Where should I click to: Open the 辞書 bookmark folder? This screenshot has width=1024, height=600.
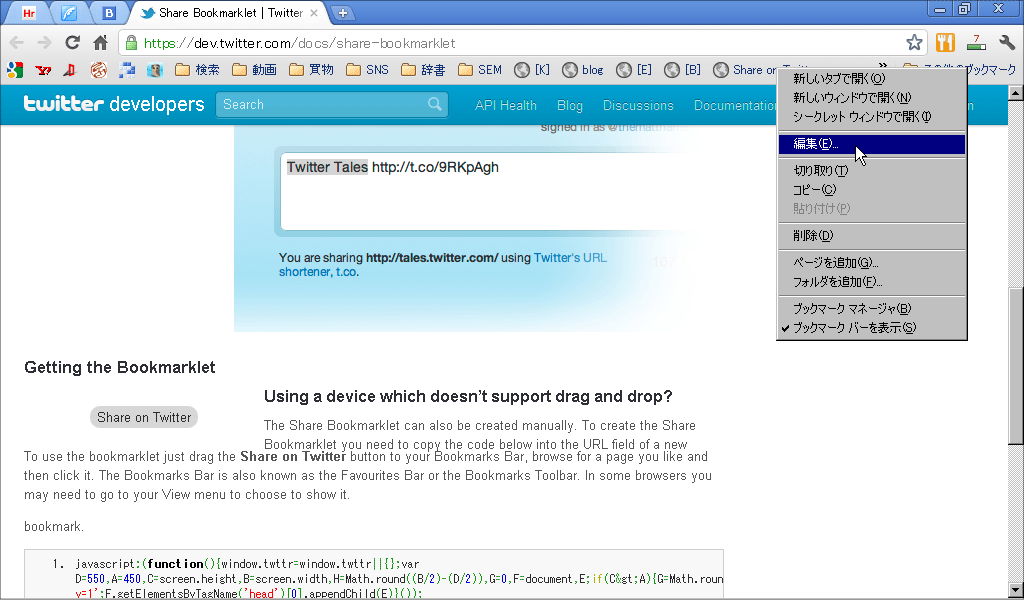pyautogui.click(x=423, y=70)
